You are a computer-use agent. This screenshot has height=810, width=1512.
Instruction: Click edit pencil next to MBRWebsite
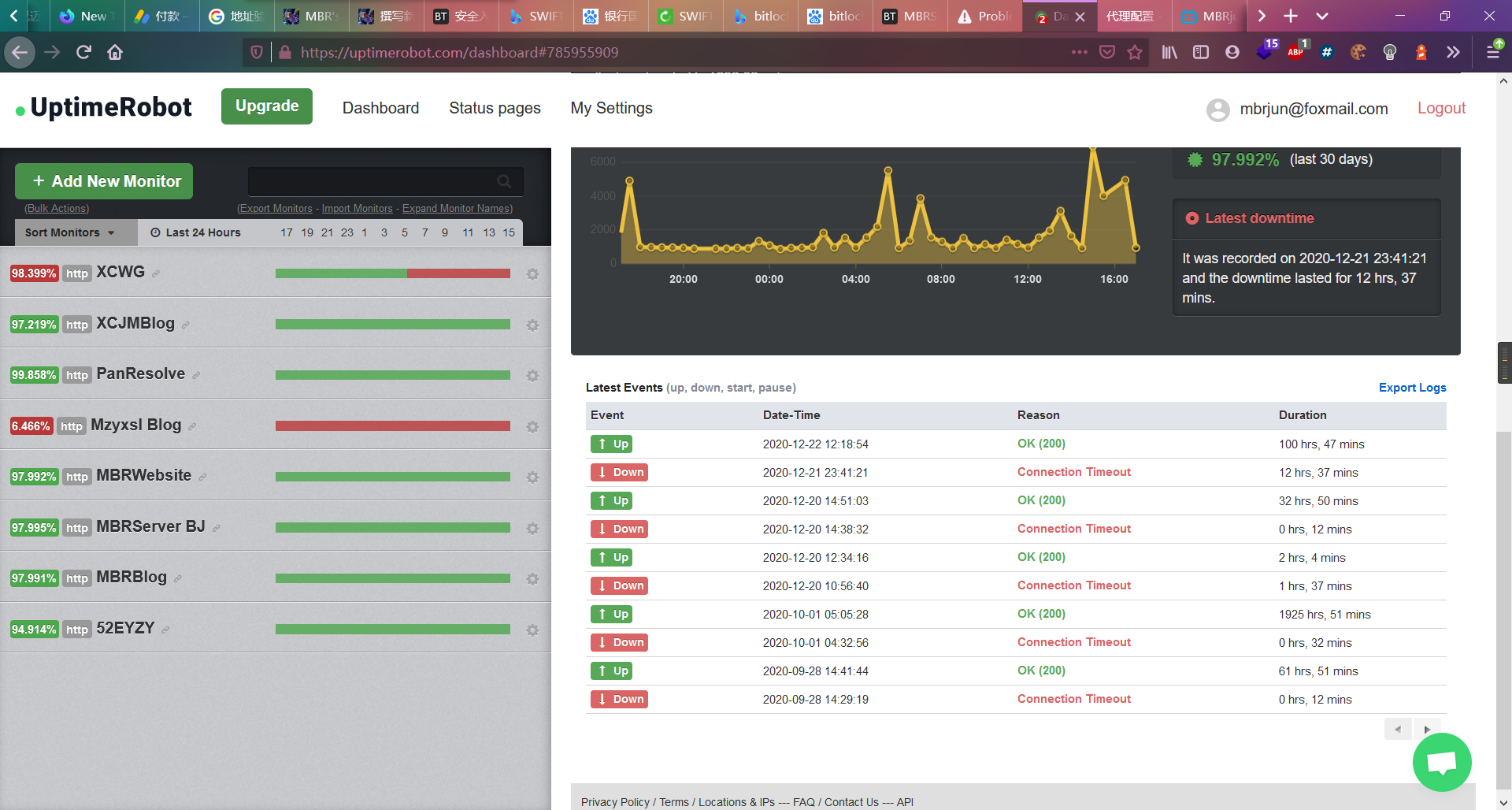tap(202, 477)
